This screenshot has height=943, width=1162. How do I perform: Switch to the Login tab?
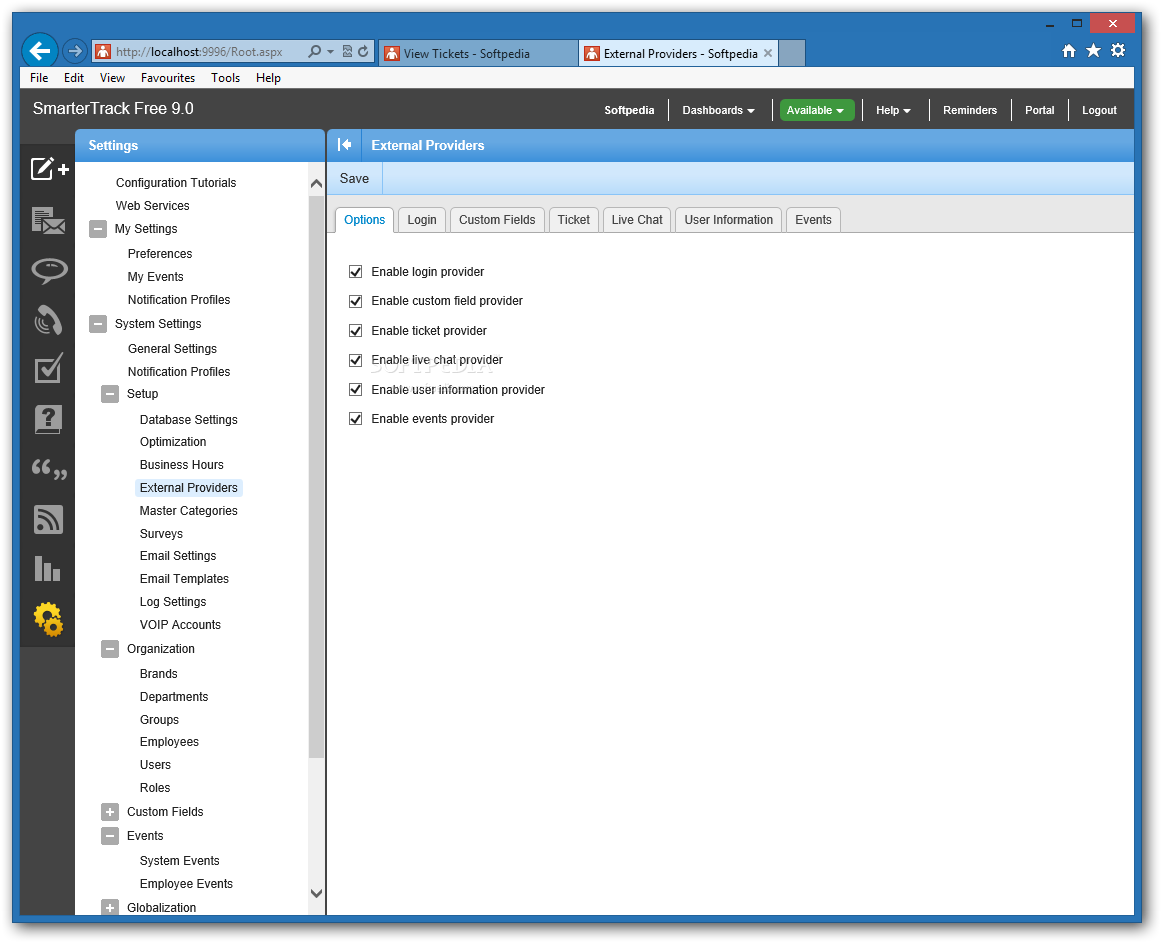click(422, 220)
